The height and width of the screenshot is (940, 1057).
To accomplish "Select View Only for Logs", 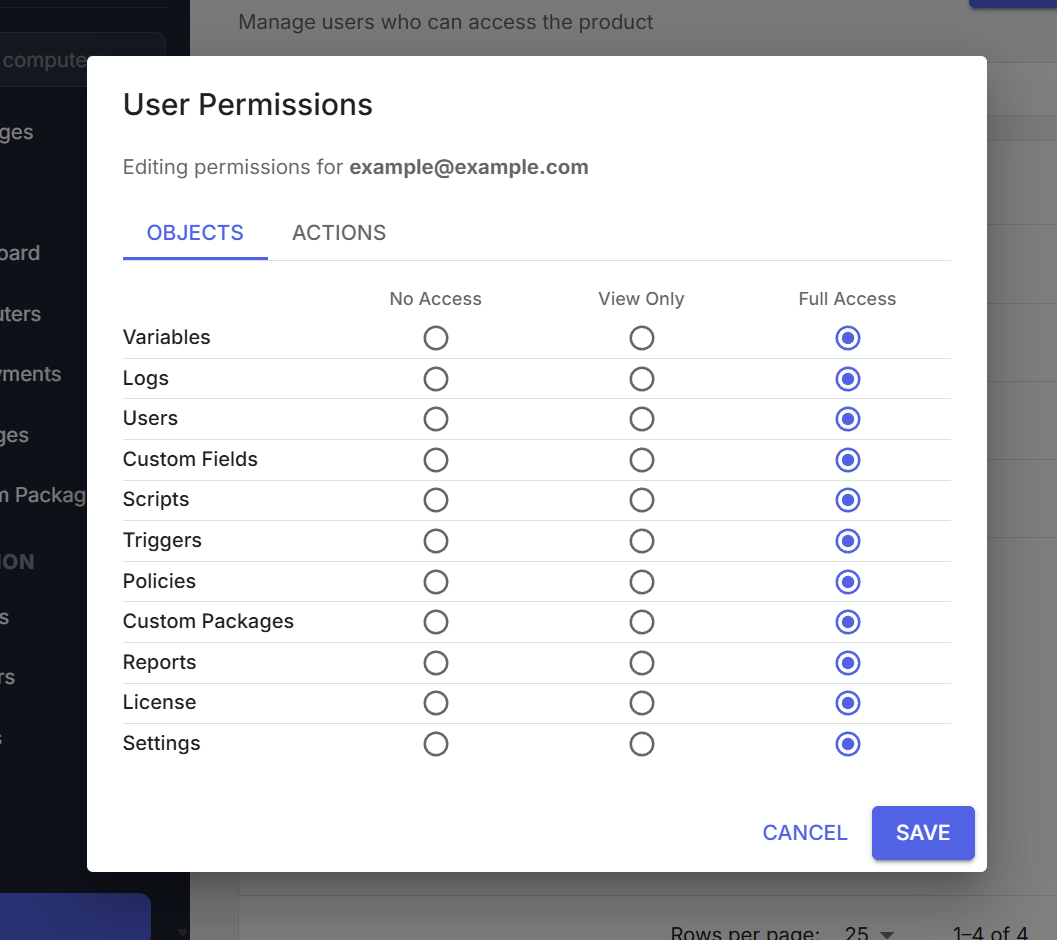I will click(x=641, y=378).
